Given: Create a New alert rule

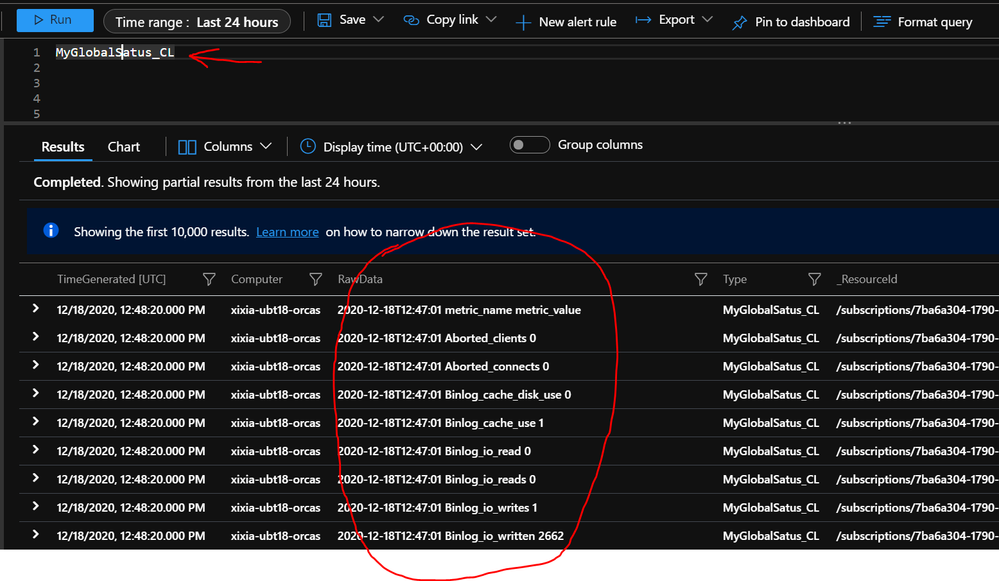Looking at the screenshot, I should 566,22.
